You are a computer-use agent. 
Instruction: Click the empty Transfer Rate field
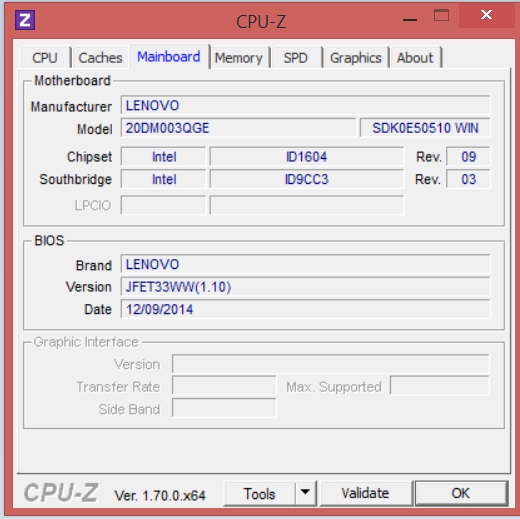point(224,386)
